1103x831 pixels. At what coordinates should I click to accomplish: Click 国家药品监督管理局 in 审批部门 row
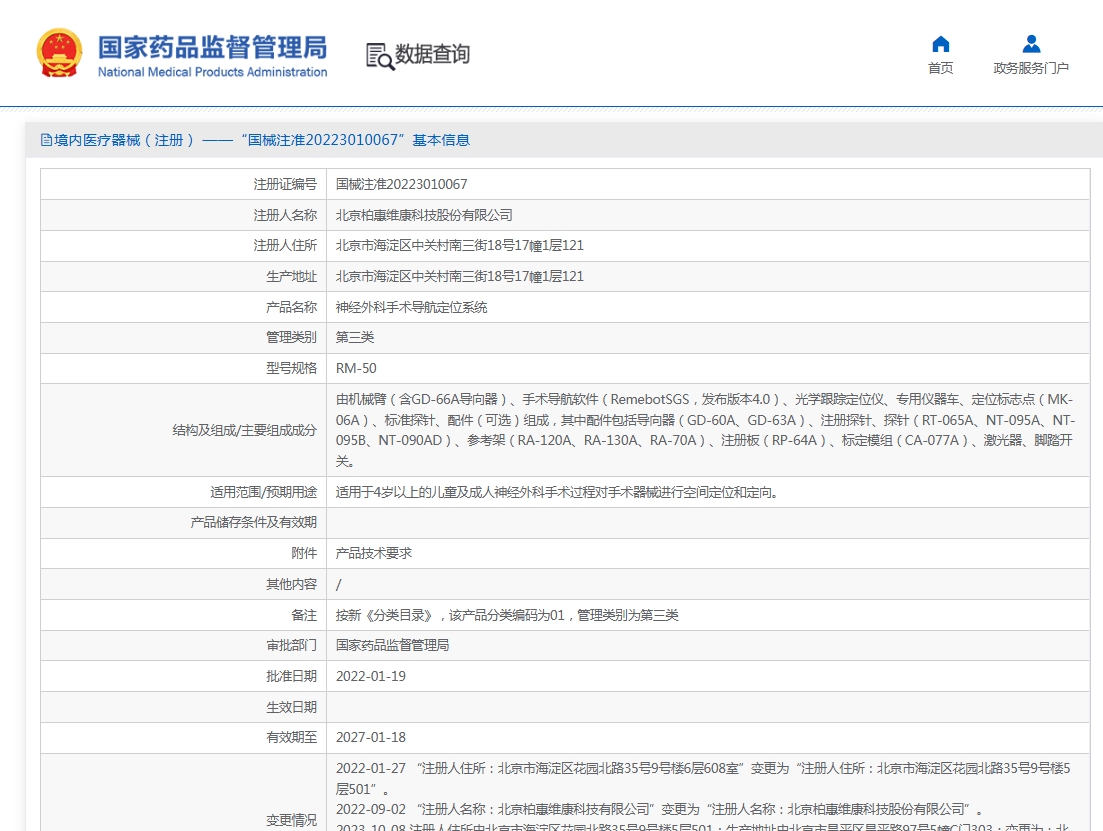click(x=393, y=645)
